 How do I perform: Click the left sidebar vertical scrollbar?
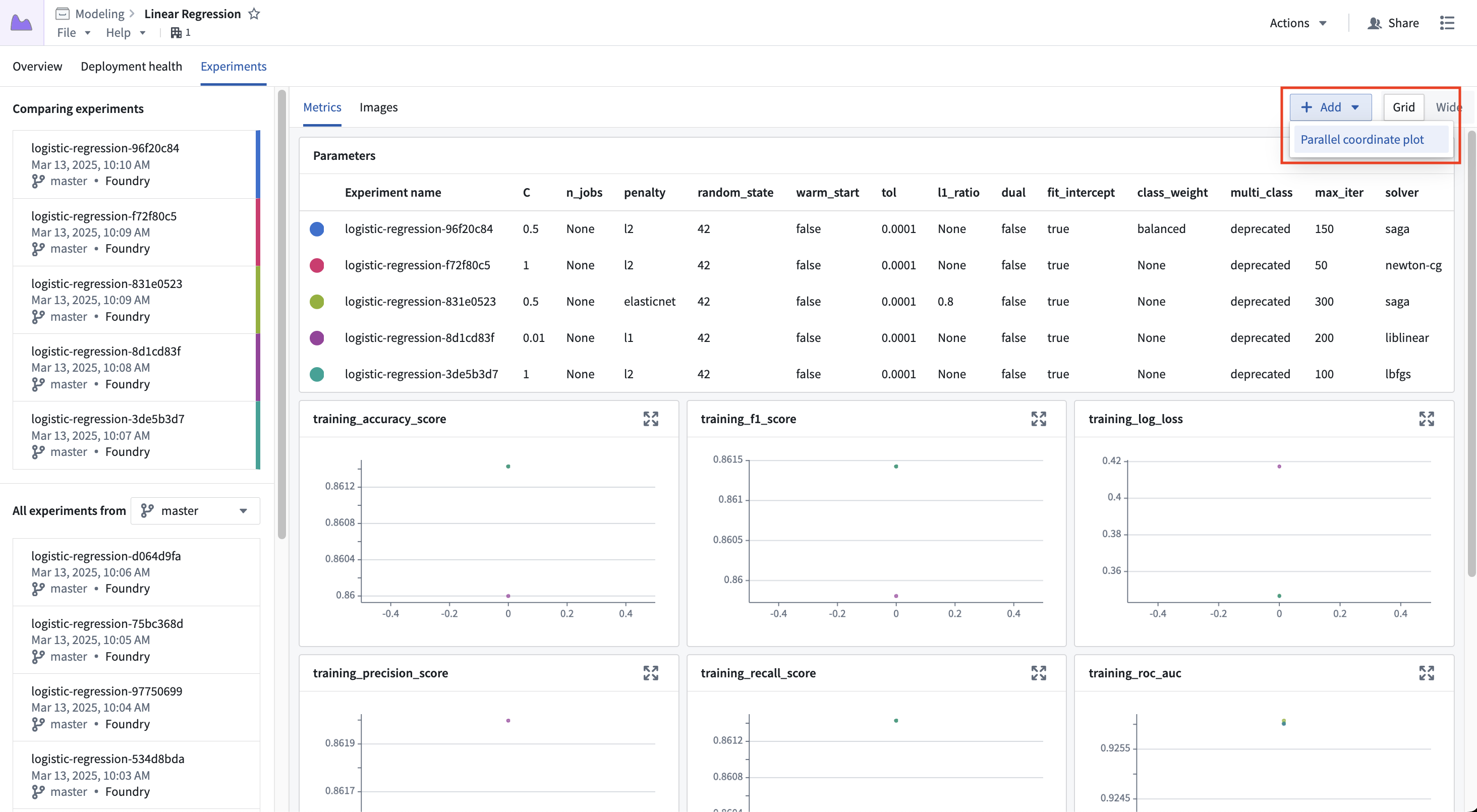click(281, 314)
